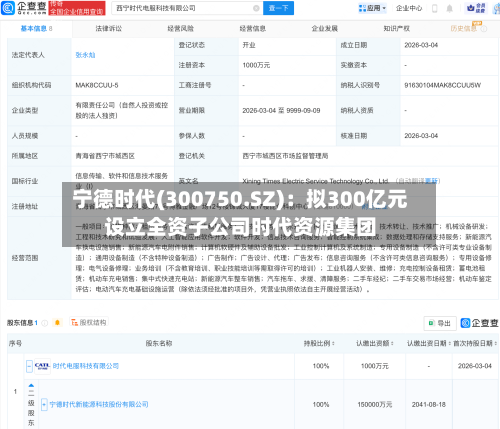Sort by the 认缴出资日期 column
This screenshot has height=429, width=500.
(x=429, y=343)
